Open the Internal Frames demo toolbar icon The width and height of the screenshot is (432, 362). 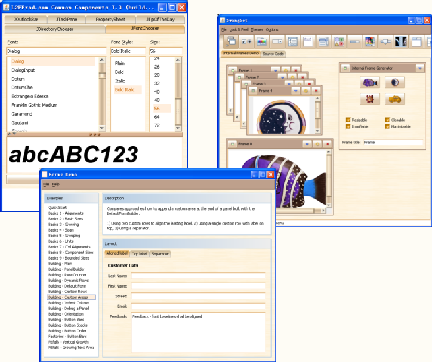click(x=231, y=42)
